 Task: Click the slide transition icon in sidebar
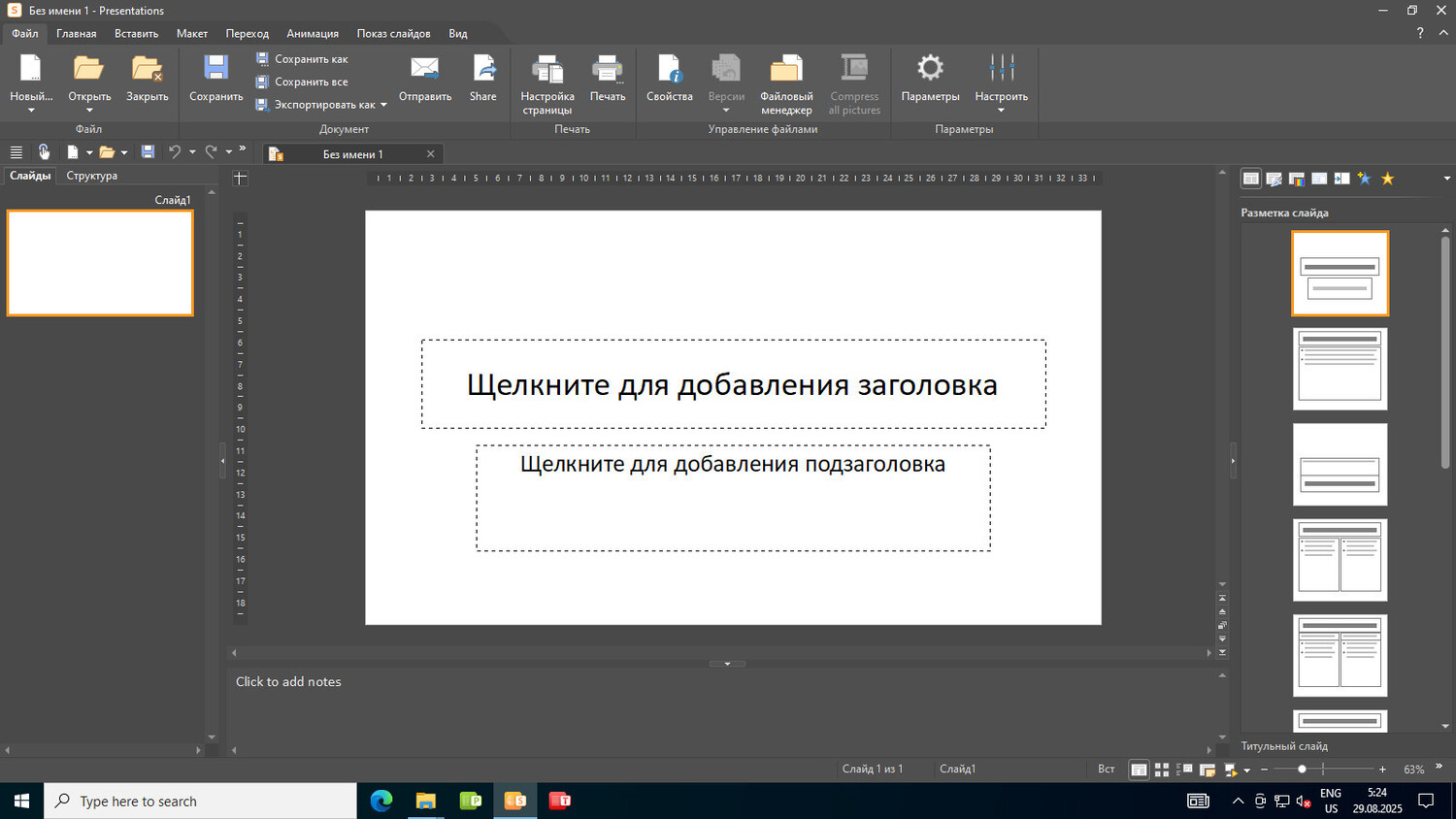1341,179
